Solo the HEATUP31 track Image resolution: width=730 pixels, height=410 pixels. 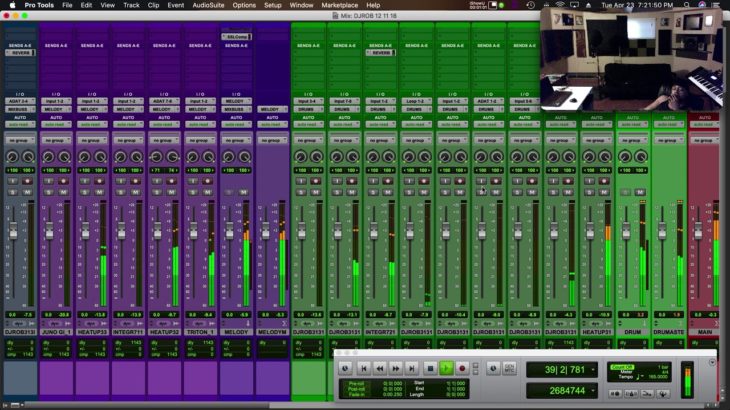pyautogui.click(x=589, y=192)
